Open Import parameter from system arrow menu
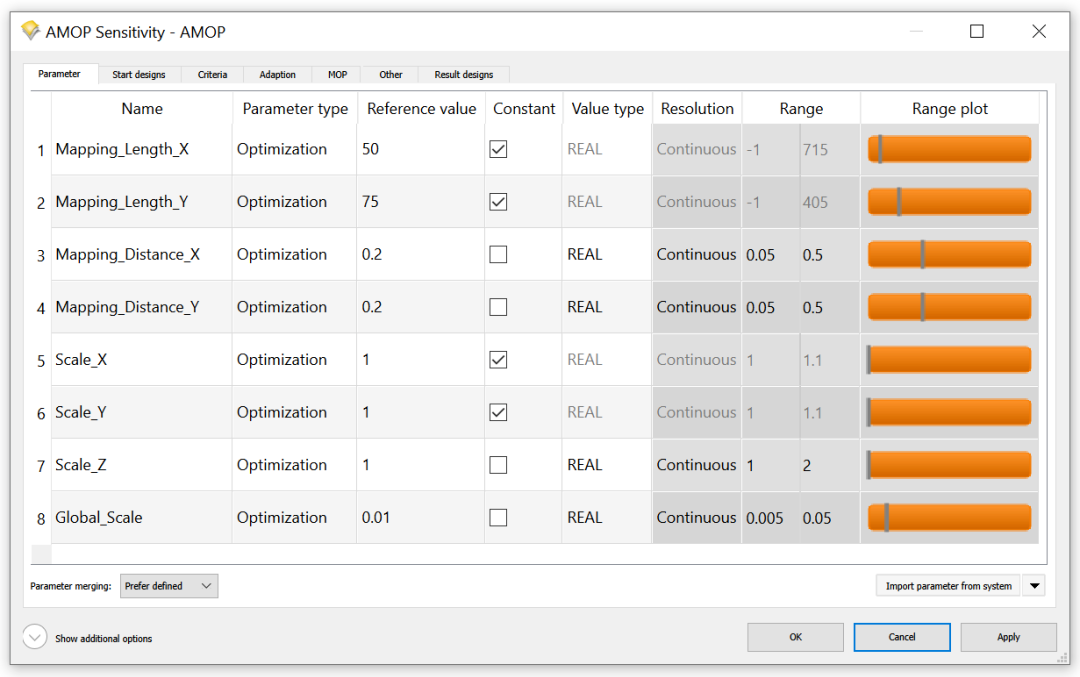Image resolution: width=1080 pixels, height=677 pixels. coord(1035,586)
